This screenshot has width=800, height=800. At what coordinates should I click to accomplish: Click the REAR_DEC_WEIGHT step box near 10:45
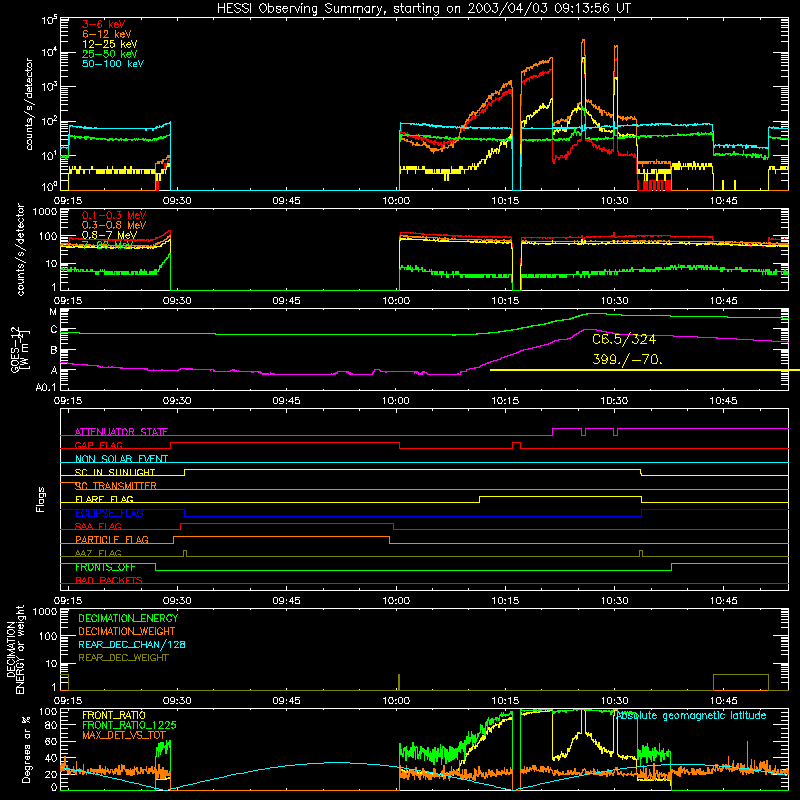click(x=741, y=682)
